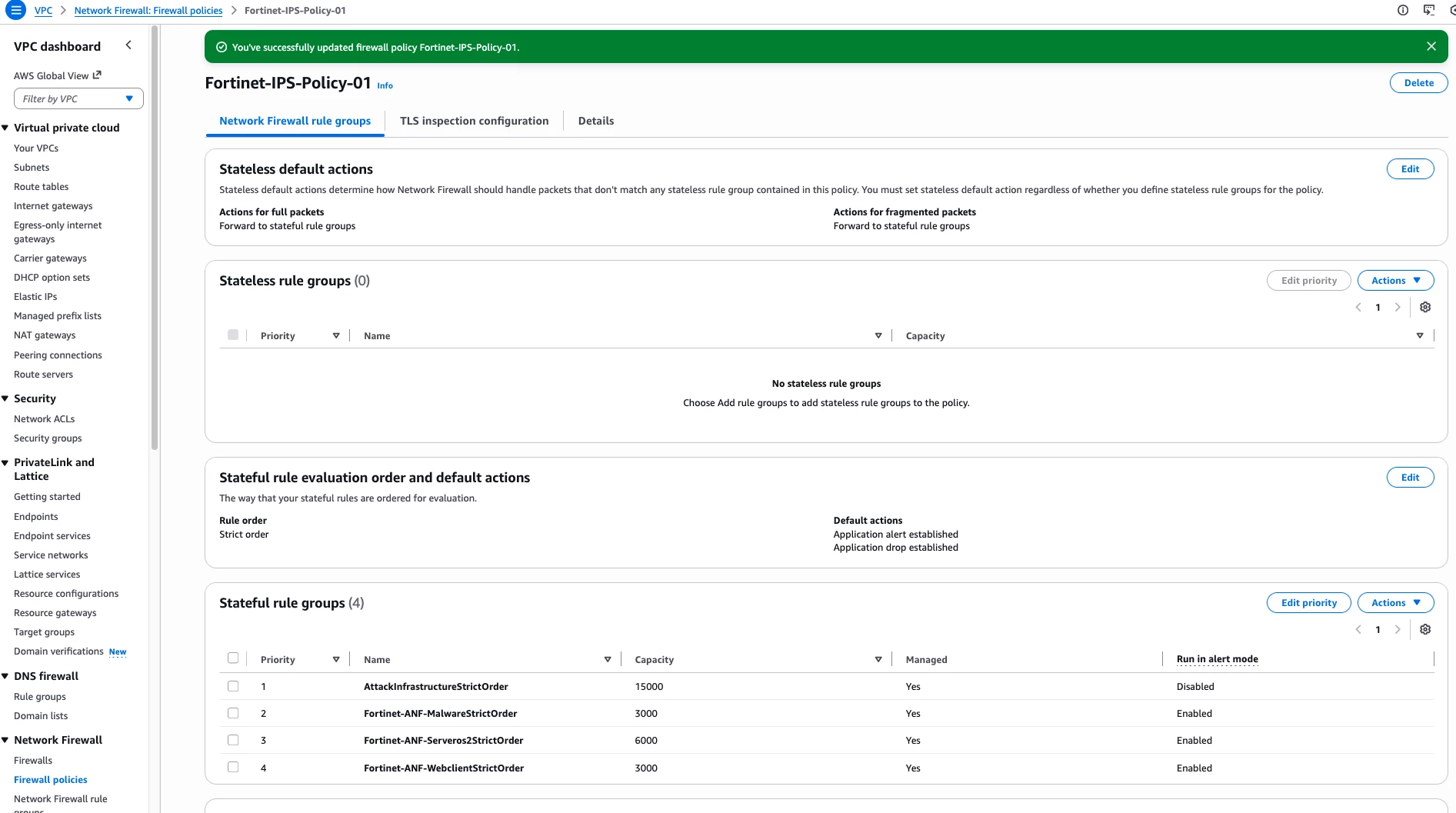Dismiss the green success notification banner
Image resolution: width=1456 pixels, height=813 pixels.
click(1431, 47)
